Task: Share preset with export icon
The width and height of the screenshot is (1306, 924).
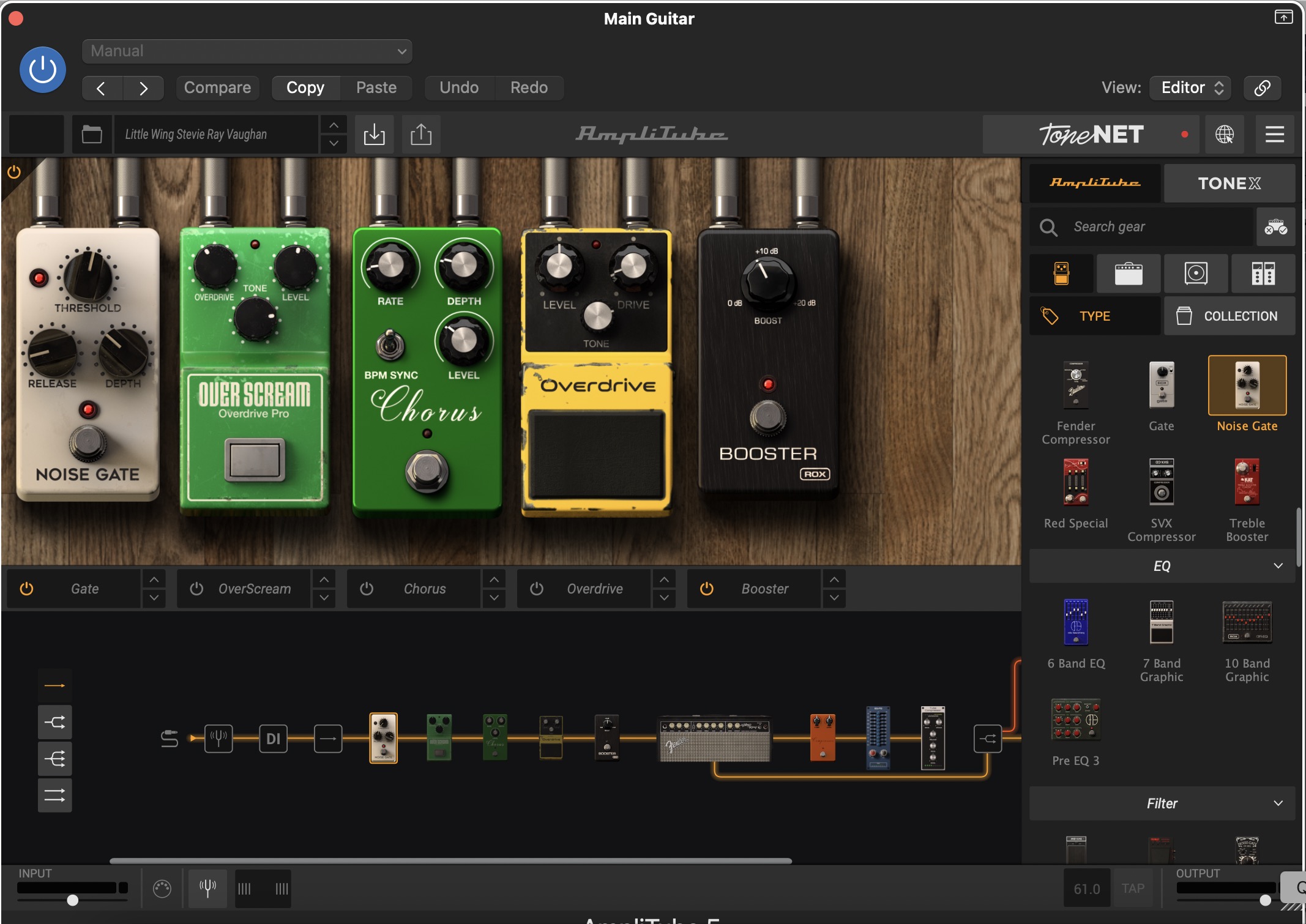Action: 421,134
